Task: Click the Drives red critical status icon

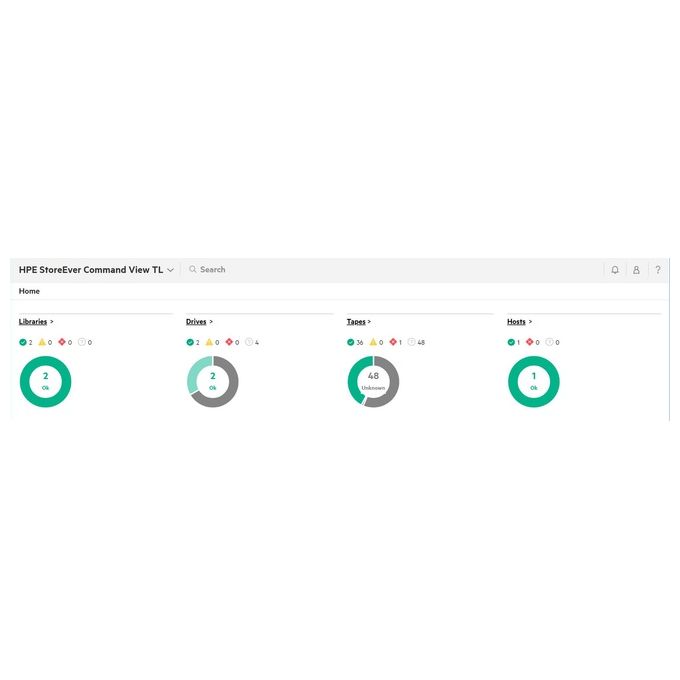Action: (229, 342)
